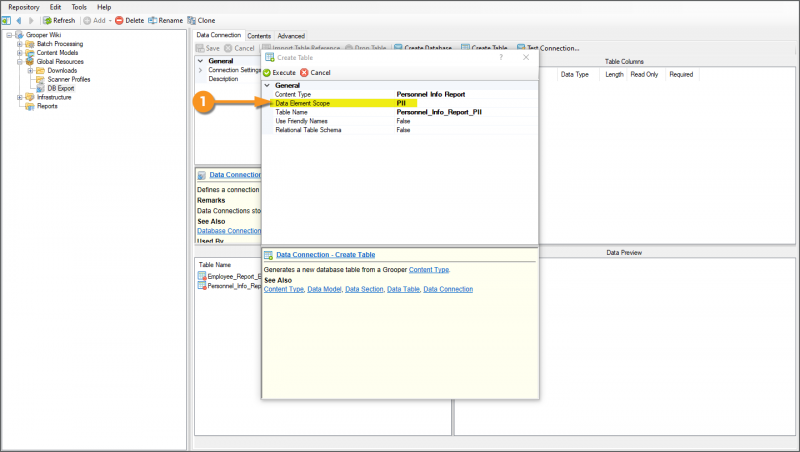Select the Scanner Profiles folder node

[x=69, y=80]
